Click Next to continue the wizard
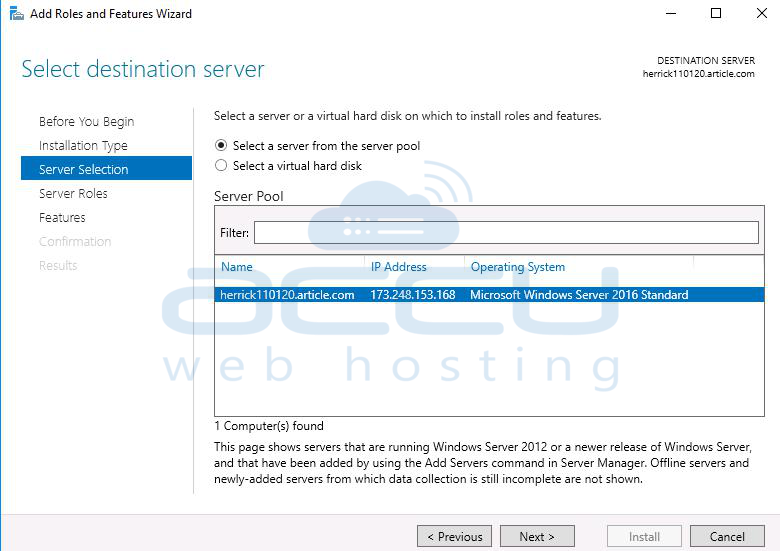Viewport: 780px width, 551px height. point(537,537)
